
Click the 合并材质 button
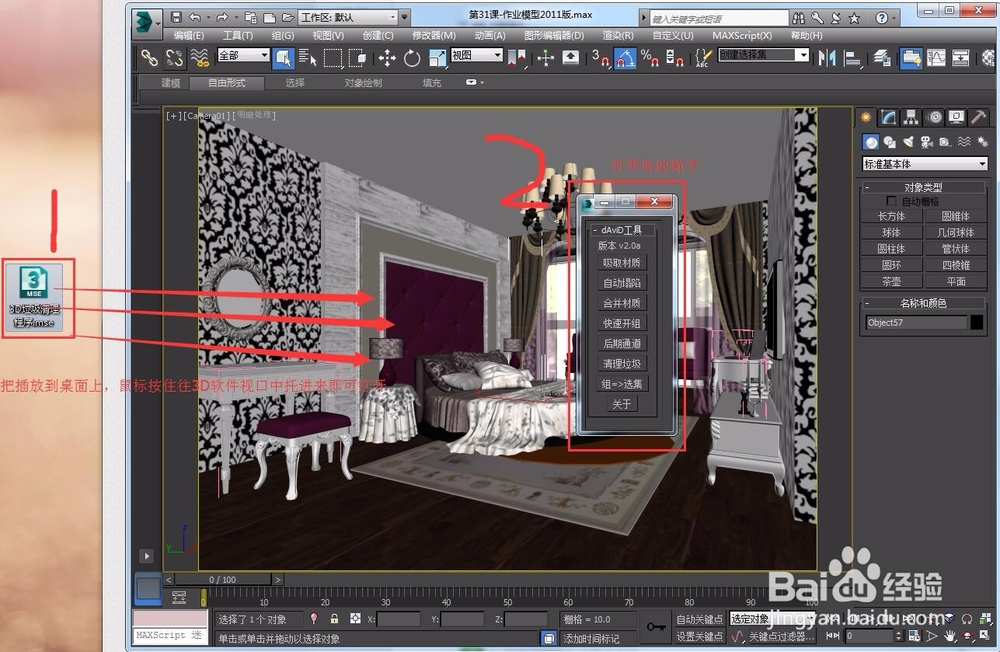tap(622, 303)
